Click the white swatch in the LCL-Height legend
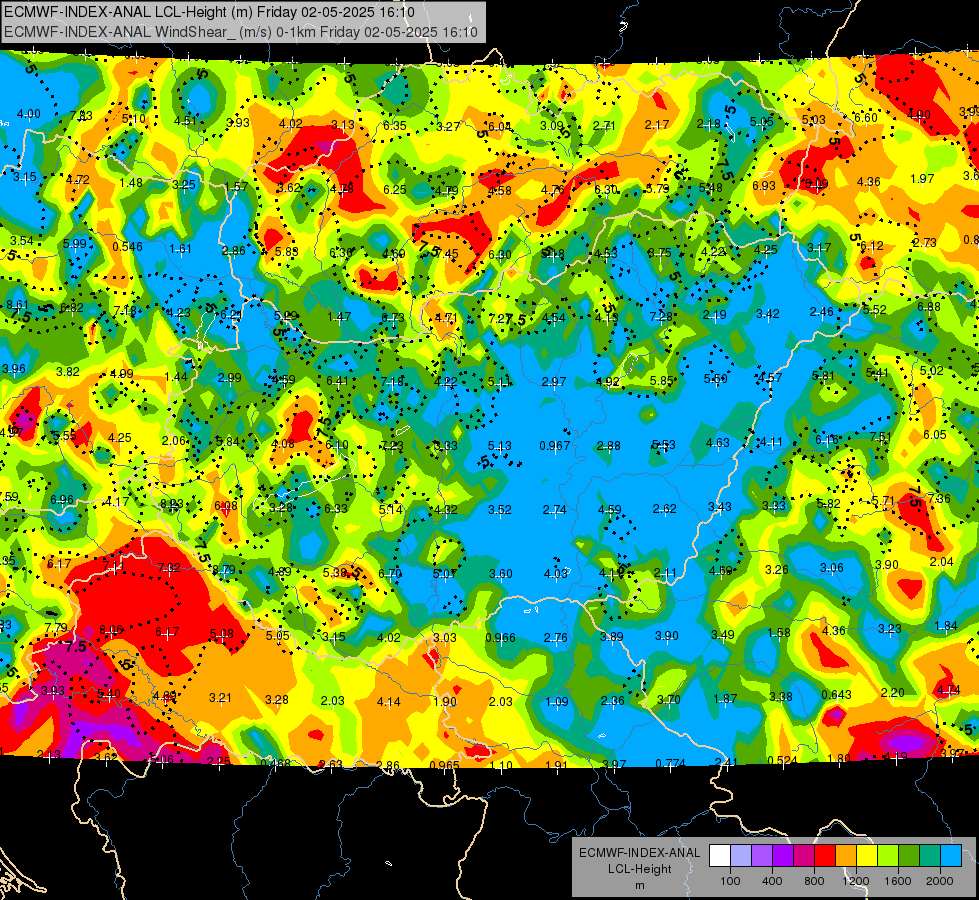 point(720,856)
